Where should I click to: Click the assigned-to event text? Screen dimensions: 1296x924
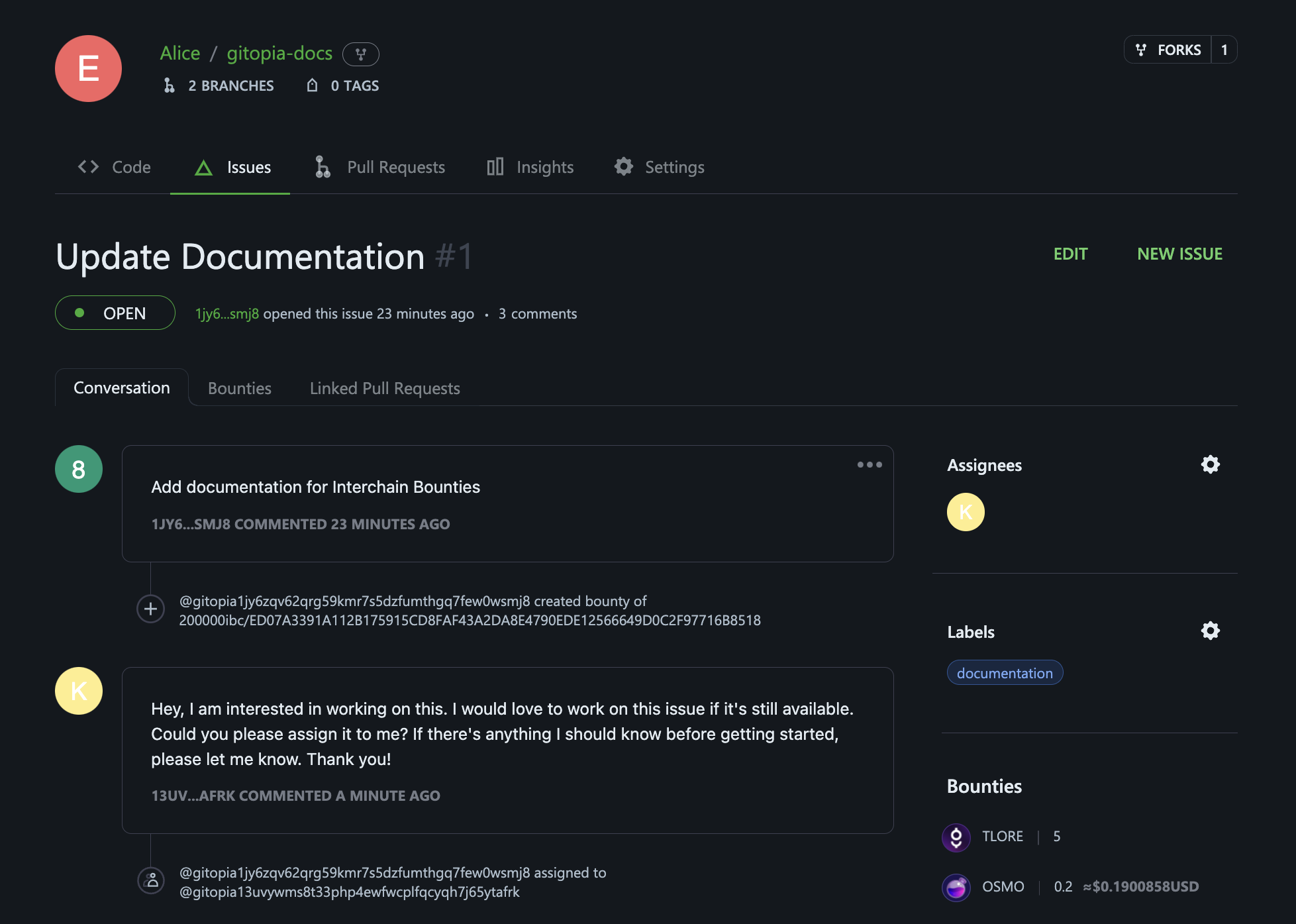coord(393,882)
